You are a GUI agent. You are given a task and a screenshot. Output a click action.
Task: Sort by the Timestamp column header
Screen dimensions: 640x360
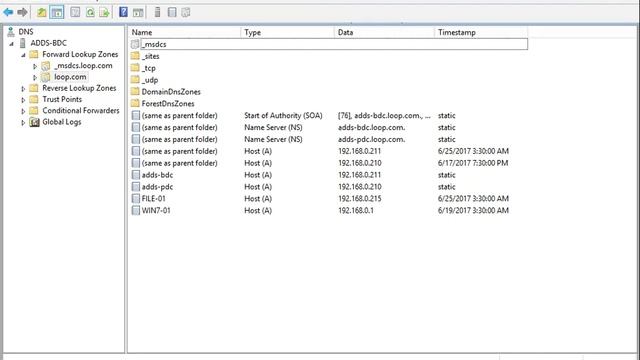[481, 32]
